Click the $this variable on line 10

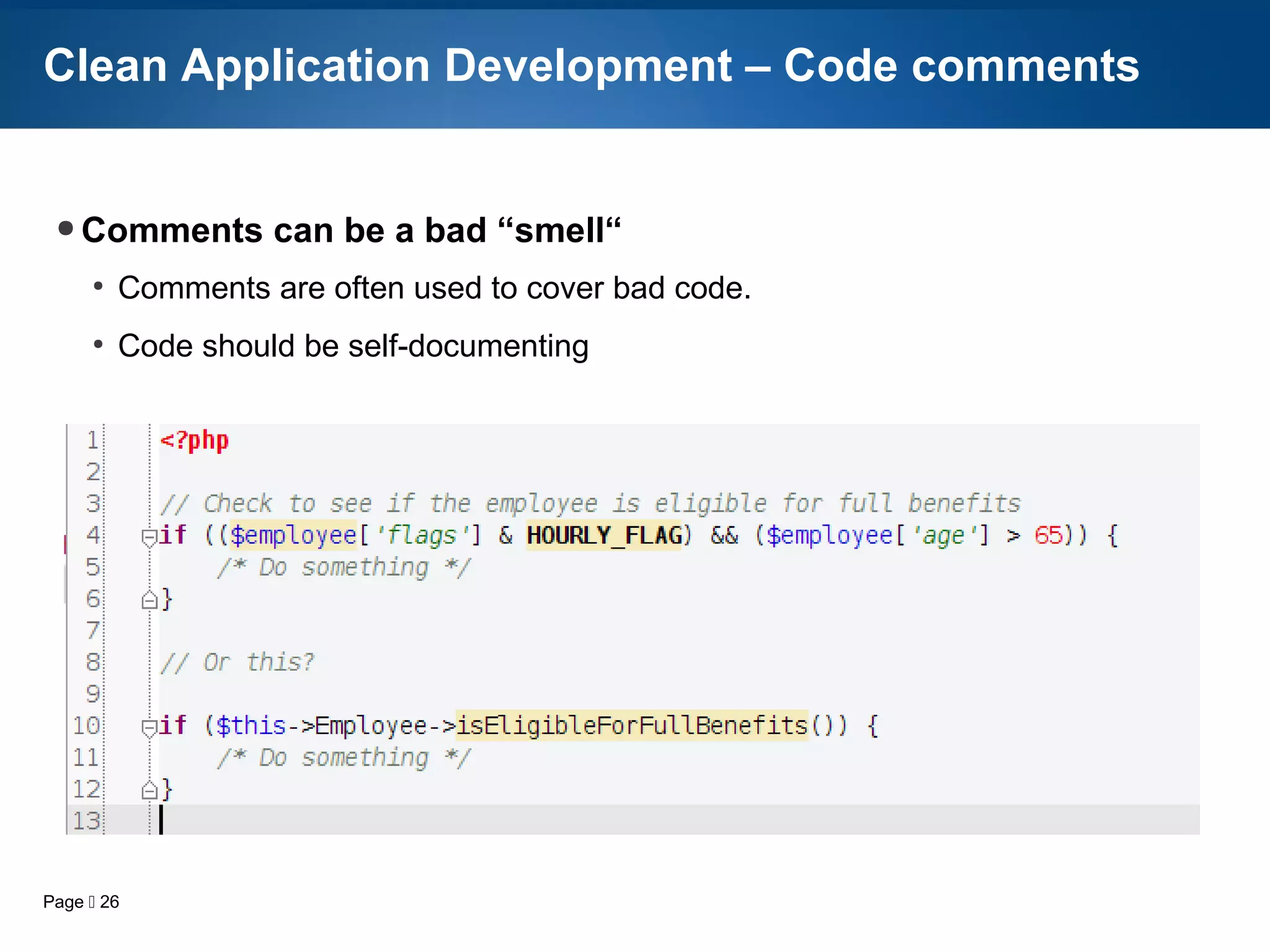pos(251,726)
